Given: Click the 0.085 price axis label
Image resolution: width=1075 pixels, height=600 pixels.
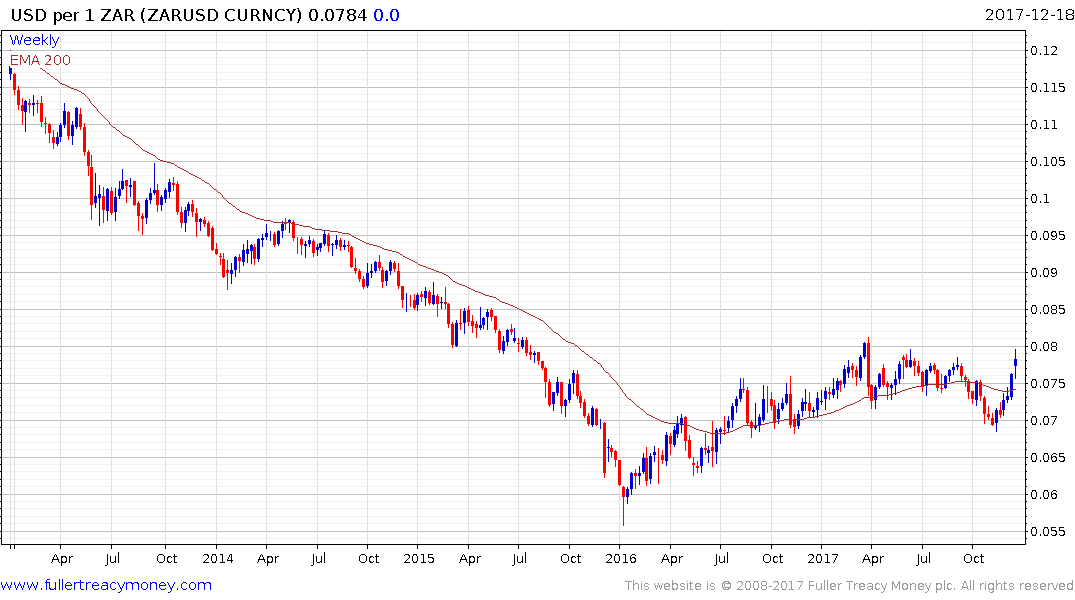Looking at the screenshot, I should click(1048, 309).
